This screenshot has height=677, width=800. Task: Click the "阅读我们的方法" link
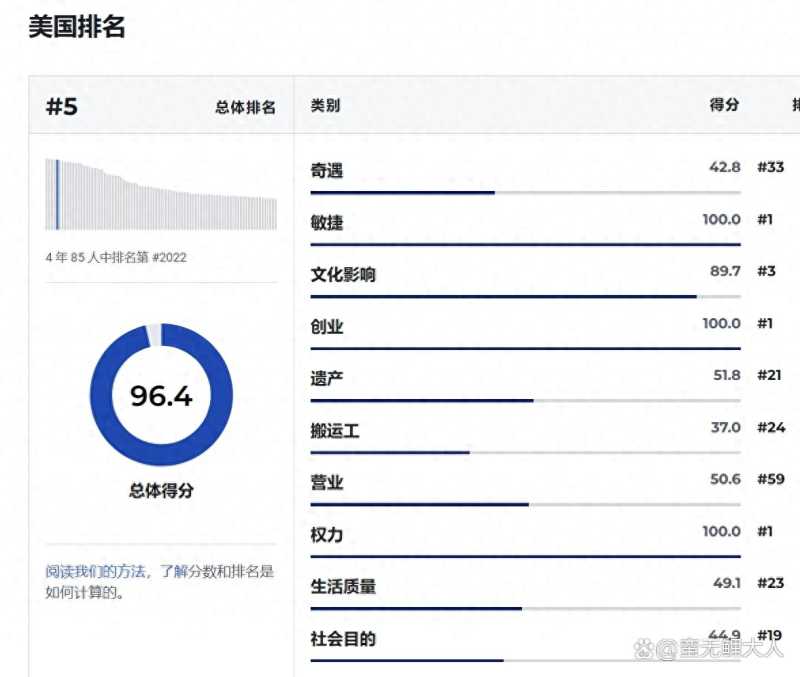click(x=96, y=572)
